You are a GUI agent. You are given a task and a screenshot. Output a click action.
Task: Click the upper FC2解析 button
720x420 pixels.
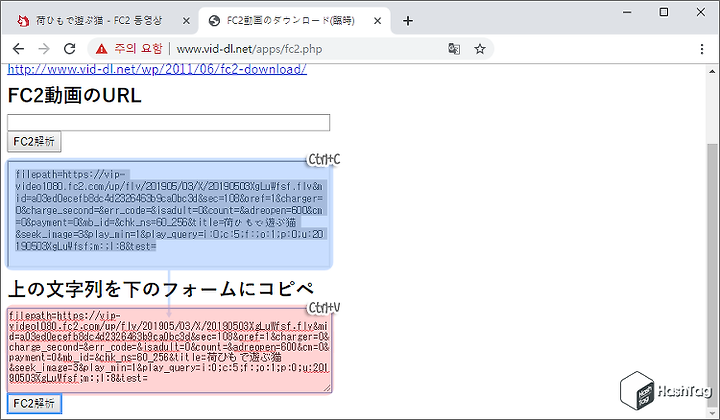point(34,141)
